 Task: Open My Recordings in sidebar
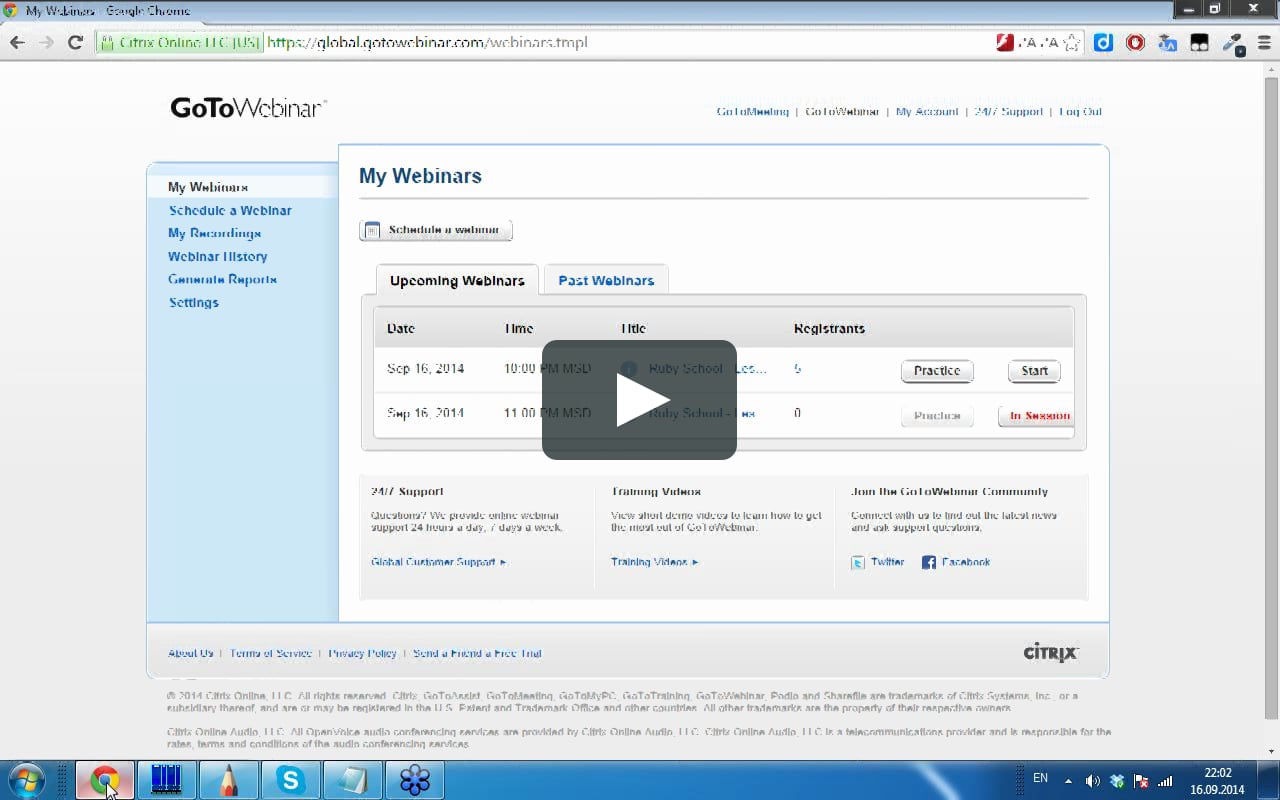(214, 233)
